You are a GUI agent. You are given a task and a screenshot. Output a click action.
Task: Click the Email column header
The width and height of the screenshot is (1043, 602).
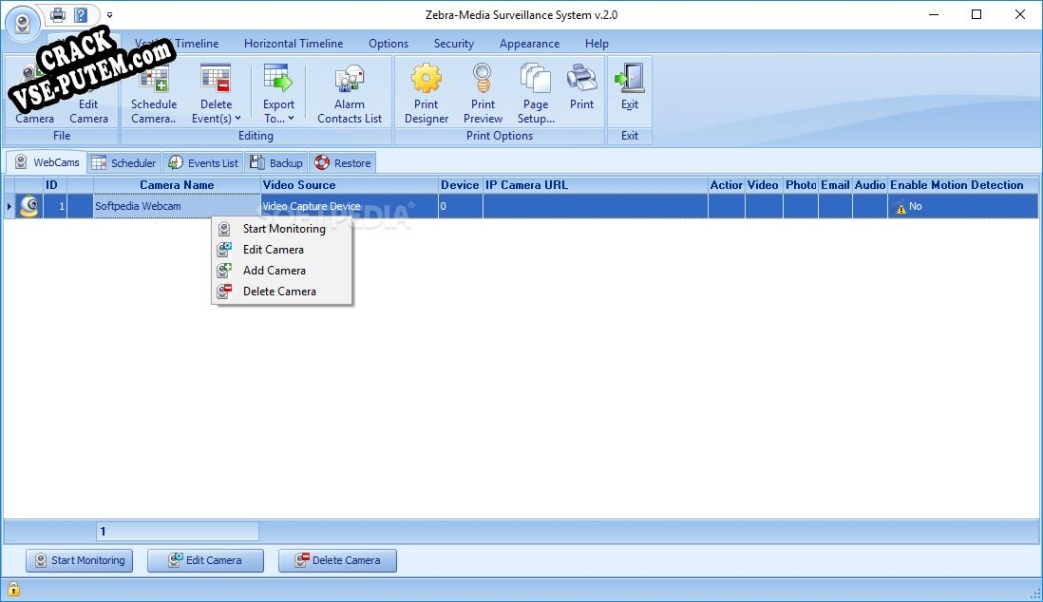(835, 185)
